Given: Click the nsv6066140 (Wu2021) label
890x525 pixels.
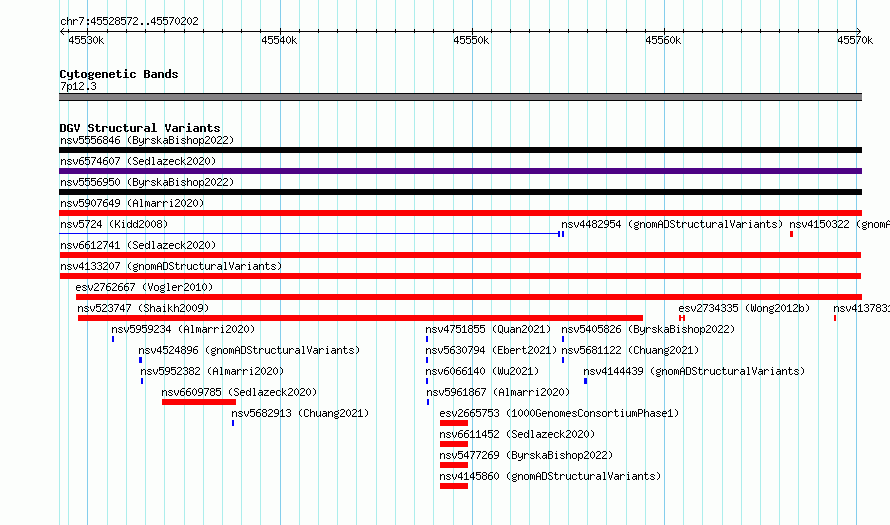Looking at the screenshot, I should tap(482, 371).
